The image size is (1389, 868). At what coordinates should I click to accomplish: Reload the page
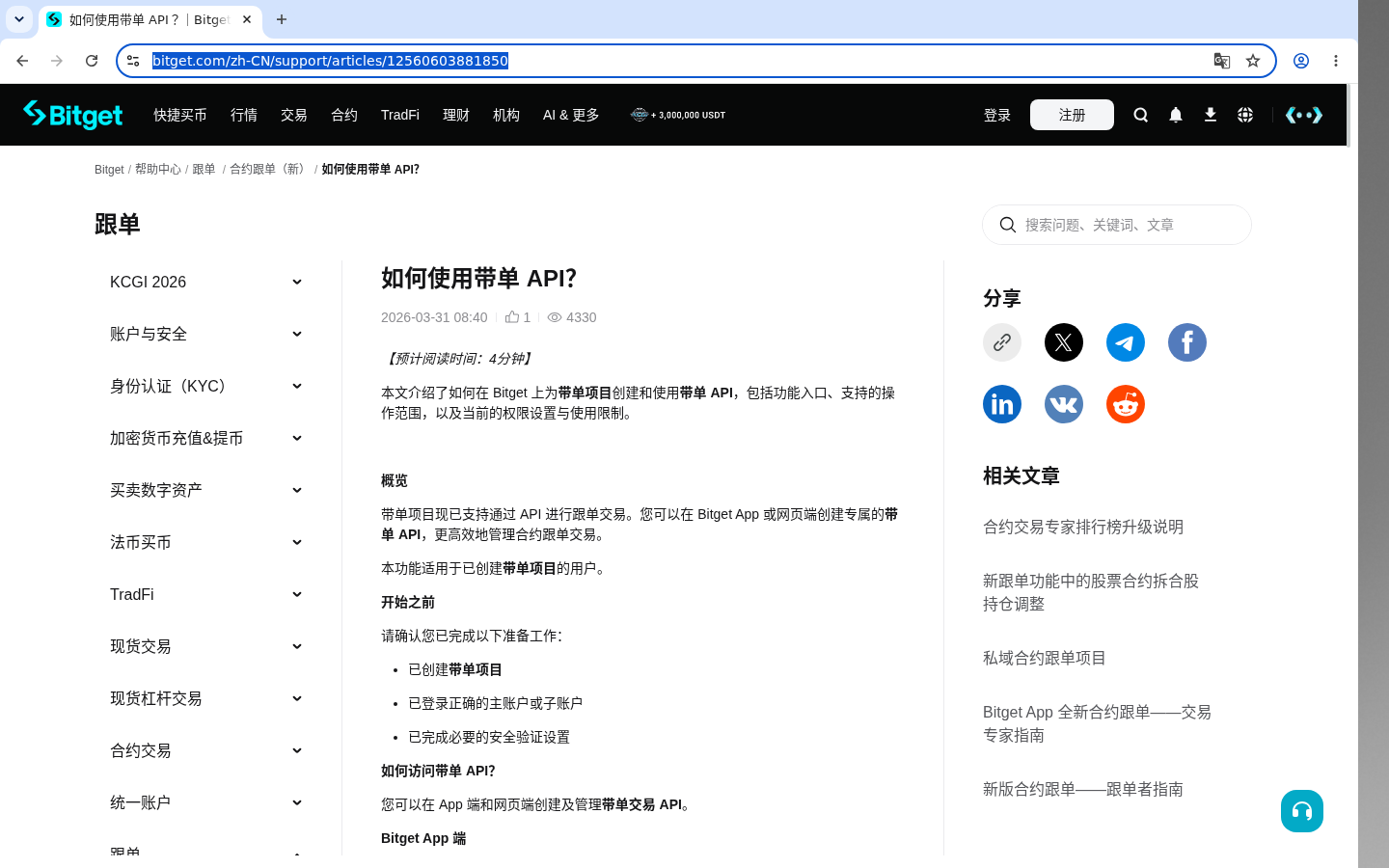pos(92,61)
